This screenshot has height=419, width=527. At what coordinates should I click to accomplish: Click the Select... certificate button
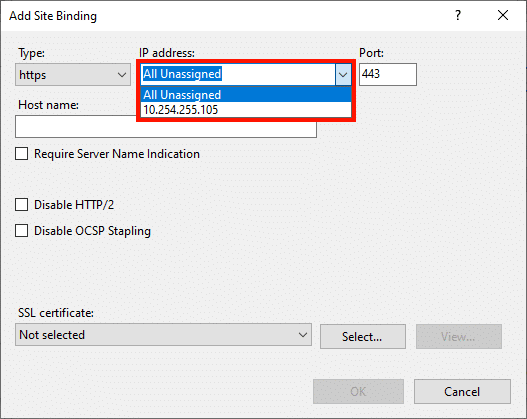[x=363, y=336]
